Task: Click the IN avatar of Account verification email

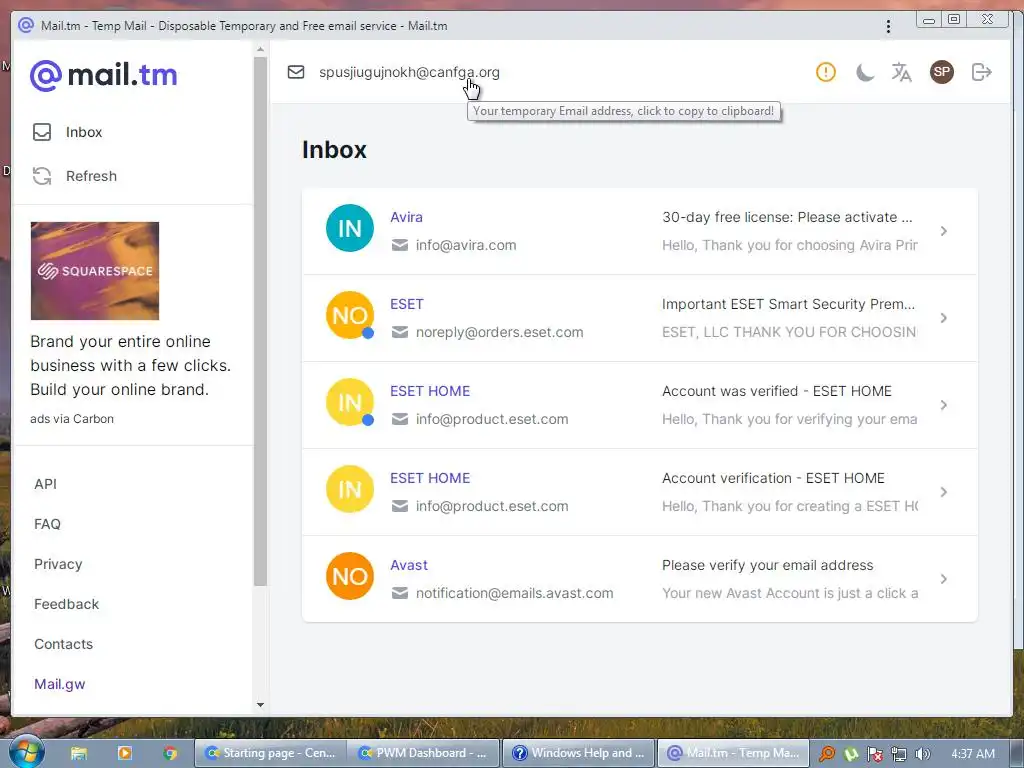Action: pyautogui.click(x=350, y=489)
